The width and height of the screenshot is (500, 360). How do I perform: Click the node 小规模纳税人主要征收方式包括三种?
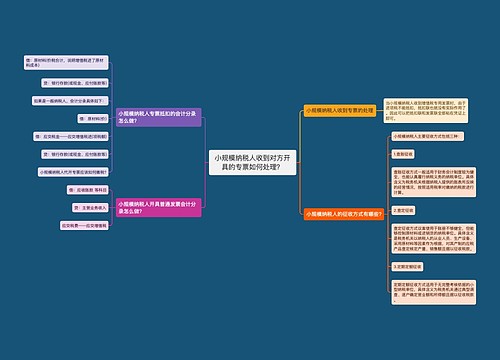tap(427, 136)
